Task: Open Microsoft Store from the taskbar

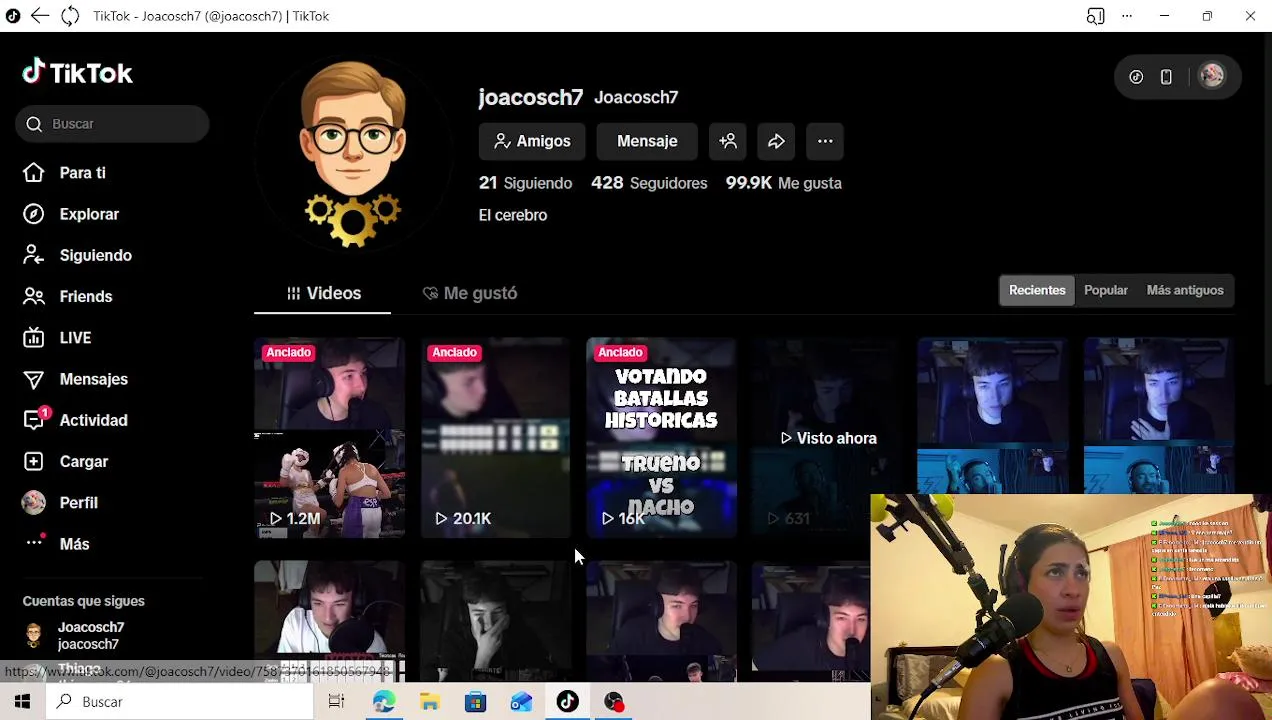Action: coord(476,702)
